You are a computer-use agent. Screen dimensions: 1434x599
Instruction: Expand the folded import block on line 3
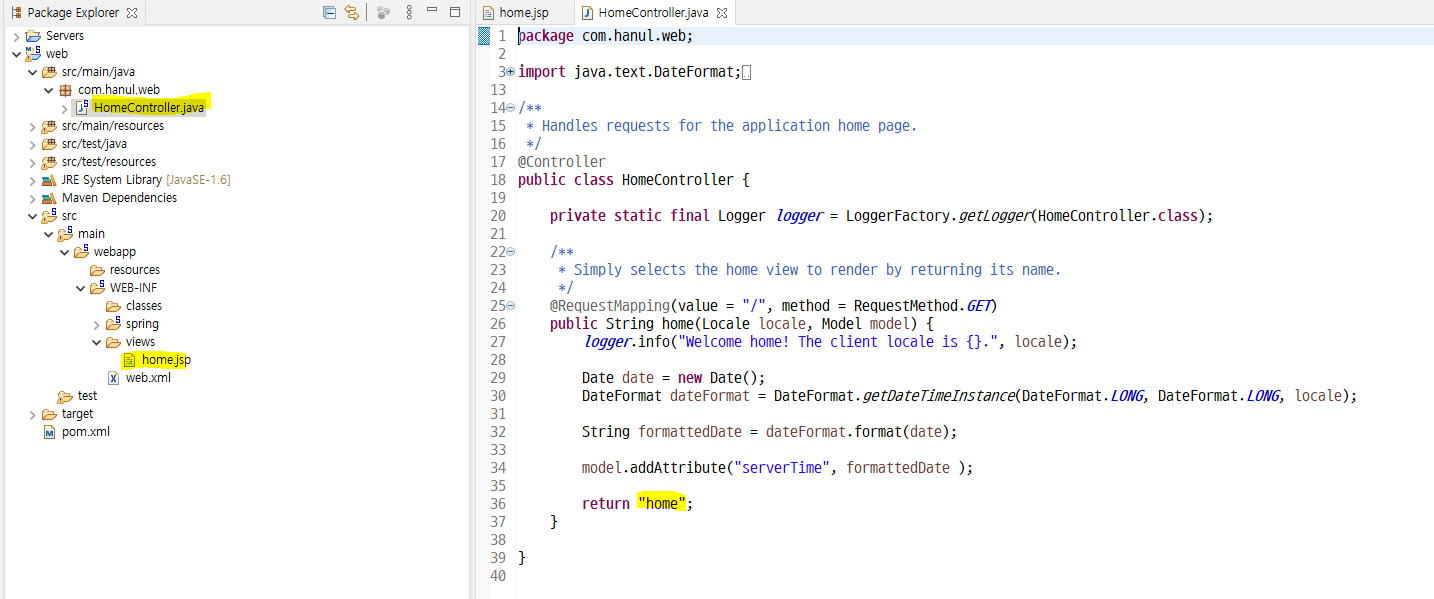pyautogui.click(x=511, y=72)
